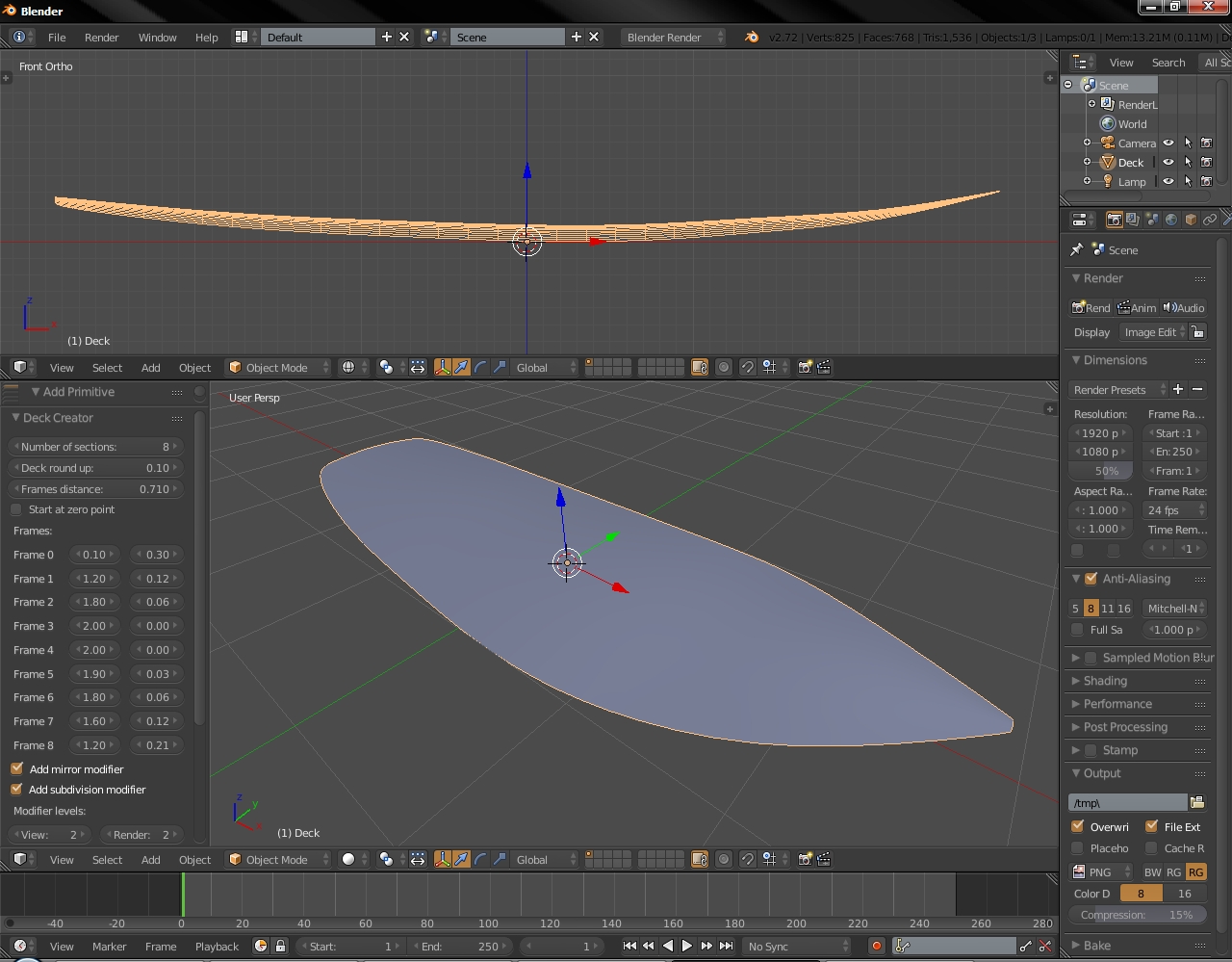1232x962 pixels.
Task: Open the Window menu
Action: 157,37
